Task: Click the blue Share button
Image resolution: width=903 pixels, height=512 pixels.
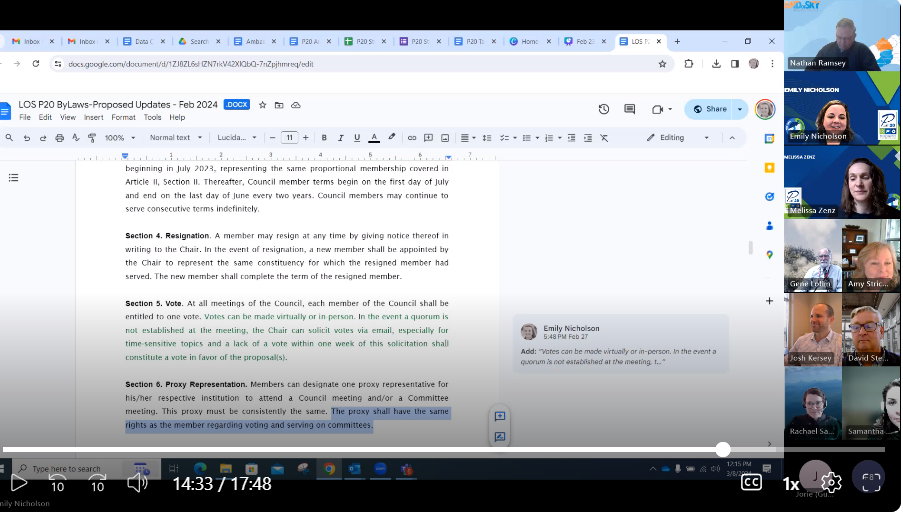Action: pos(710,109)
